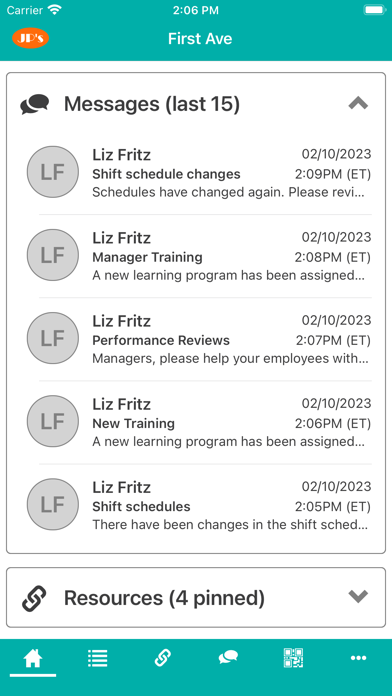Image resolution: width=392 pixels, height=696 pixels.
Task: Open the New Training message
Action: pos(199,422)
